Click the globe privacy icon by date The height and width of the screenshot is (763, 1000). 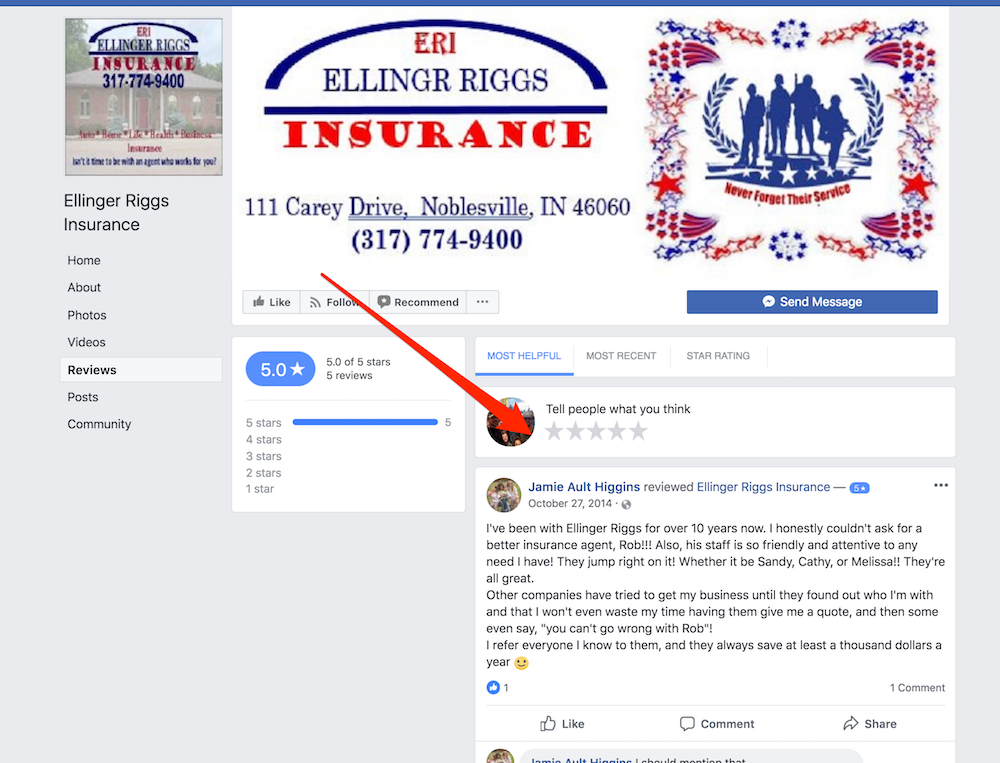point(626,505)
